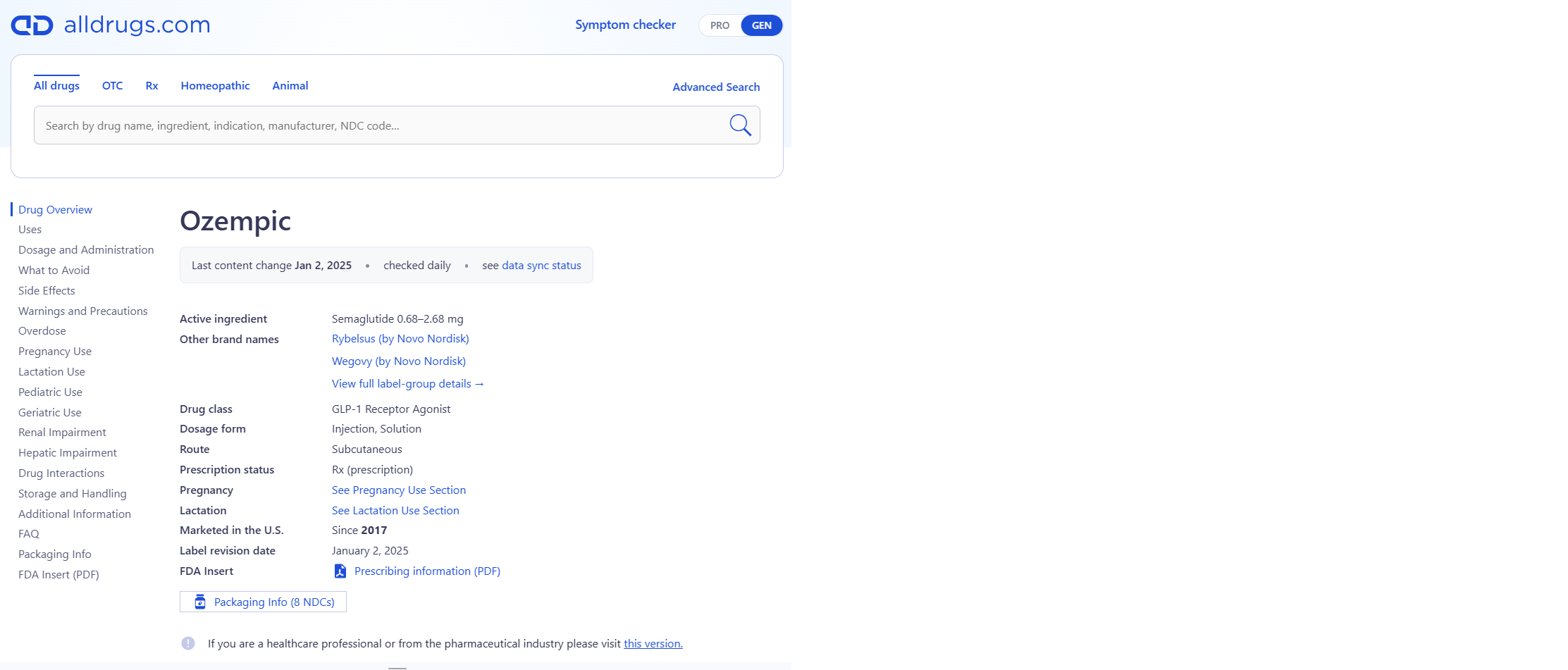Switch to the Rx tab
This screenshot has width=1568, height=670.
click(152, 85)
